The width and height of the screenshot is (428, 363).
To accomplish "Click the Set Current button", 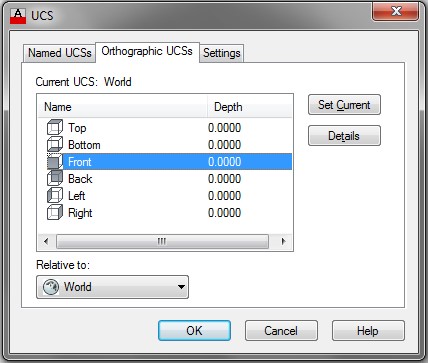I will coord(344,105).
